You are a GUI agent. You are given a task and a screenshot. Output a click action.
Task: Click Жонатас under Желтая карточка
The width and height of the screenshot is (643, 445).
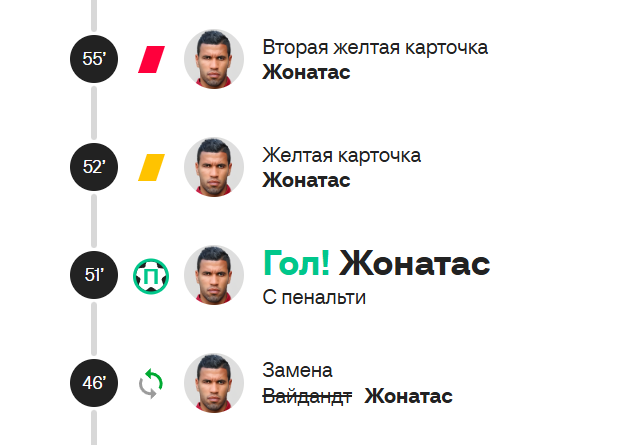306,180
